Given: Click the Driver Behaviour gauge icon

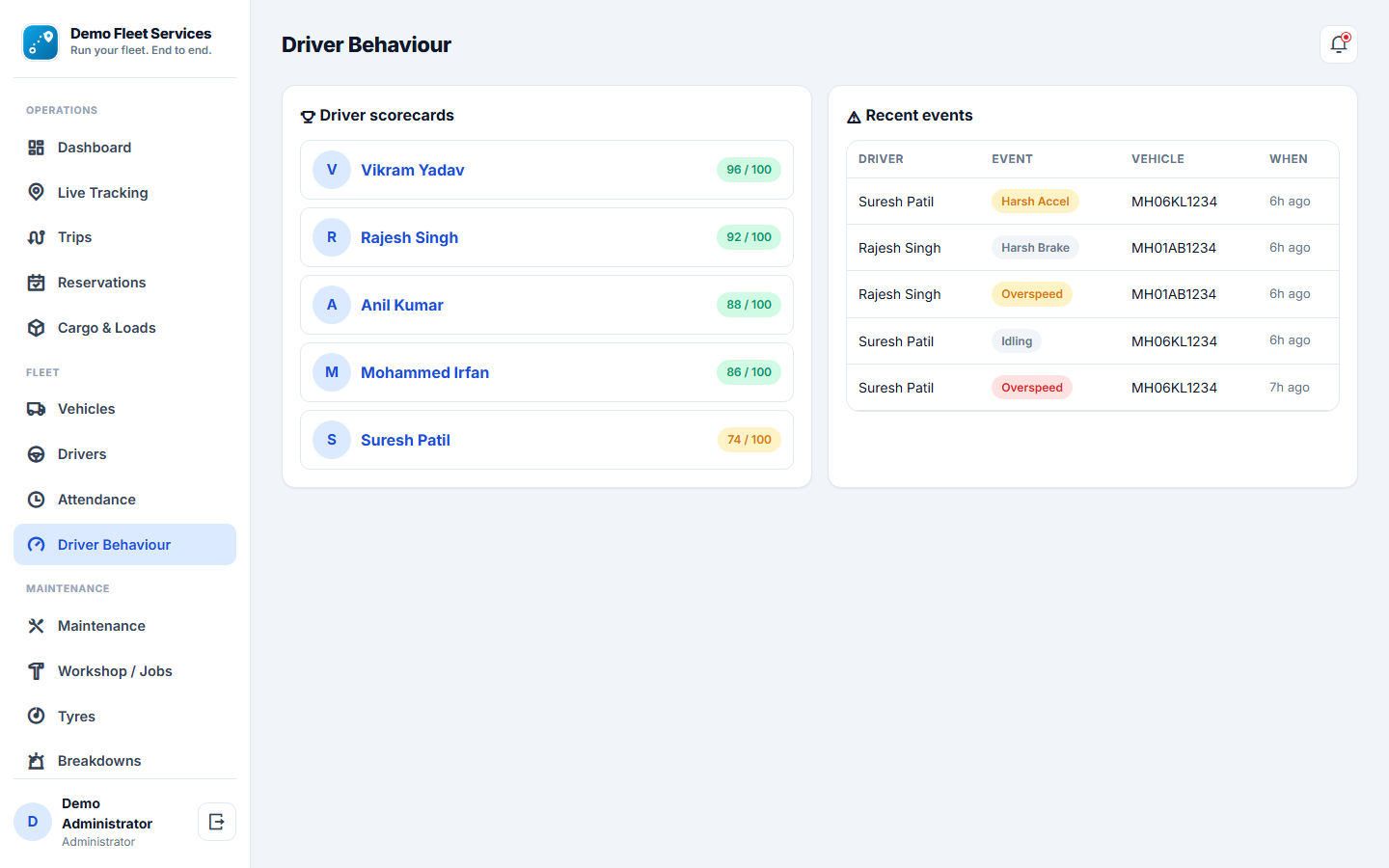Looking at the screenshot, I should pyautogui.click(x=37, y=545).
